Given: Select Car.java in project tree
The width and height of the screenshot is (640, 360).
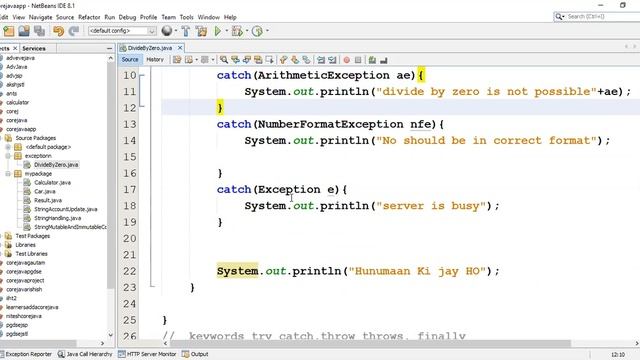Looking at the screenshot, I should (44, 191).
